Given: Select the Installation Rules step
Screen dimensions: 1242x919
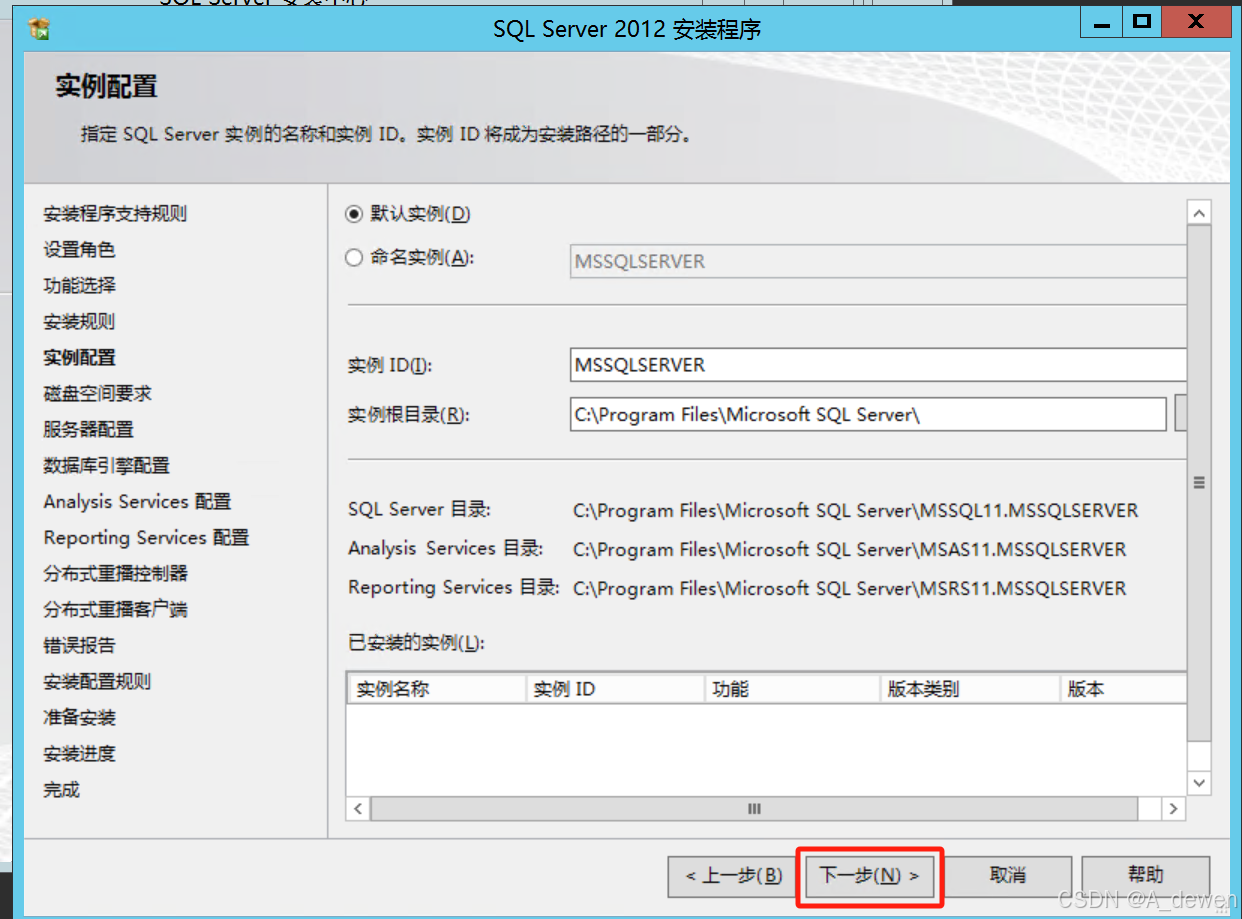Looking at the screenshot, I should 79,322.
